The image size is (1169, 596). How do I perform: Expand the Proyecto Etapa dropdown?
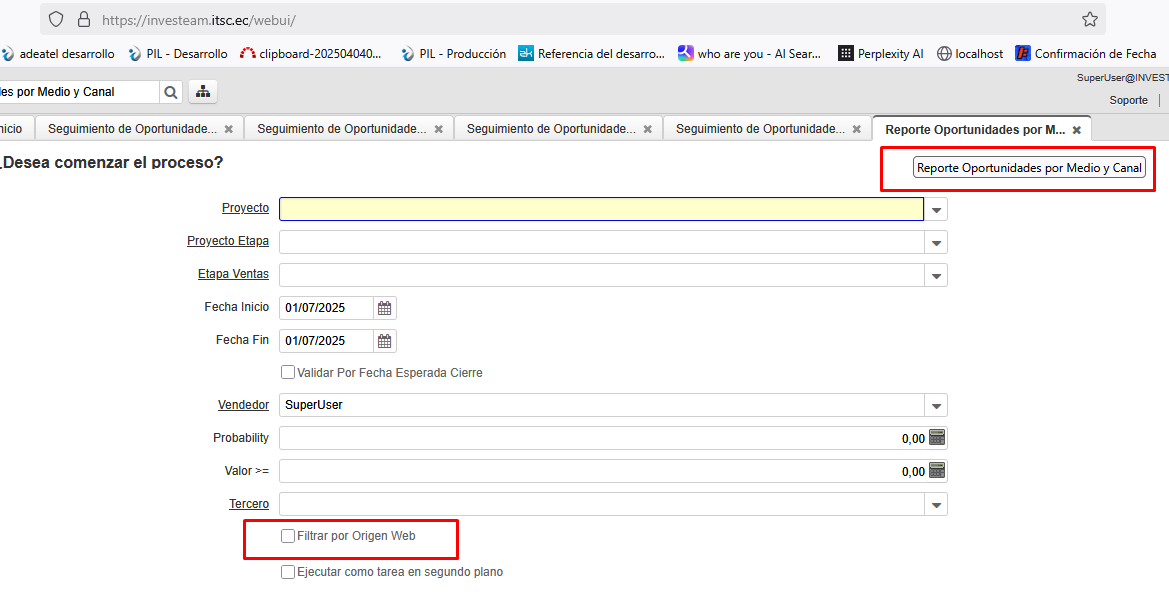click(x=936, y=243)
